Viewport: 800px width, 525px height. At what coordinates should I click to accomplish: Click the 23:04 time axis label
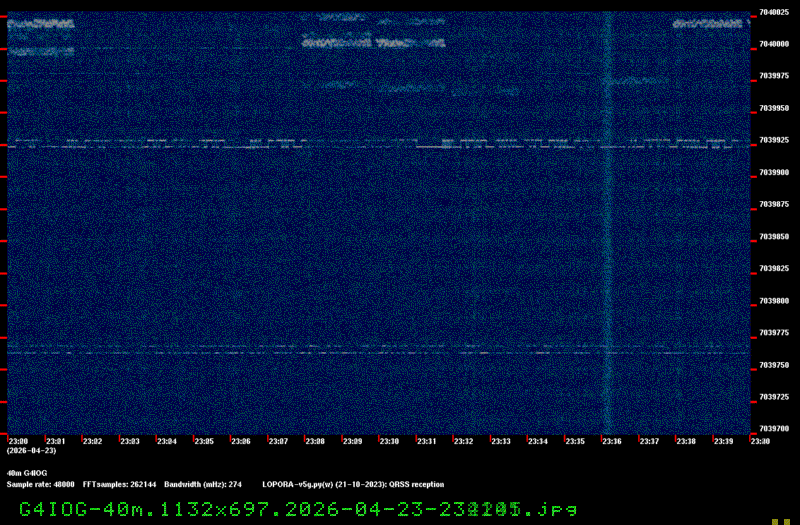tap(167, 441)
